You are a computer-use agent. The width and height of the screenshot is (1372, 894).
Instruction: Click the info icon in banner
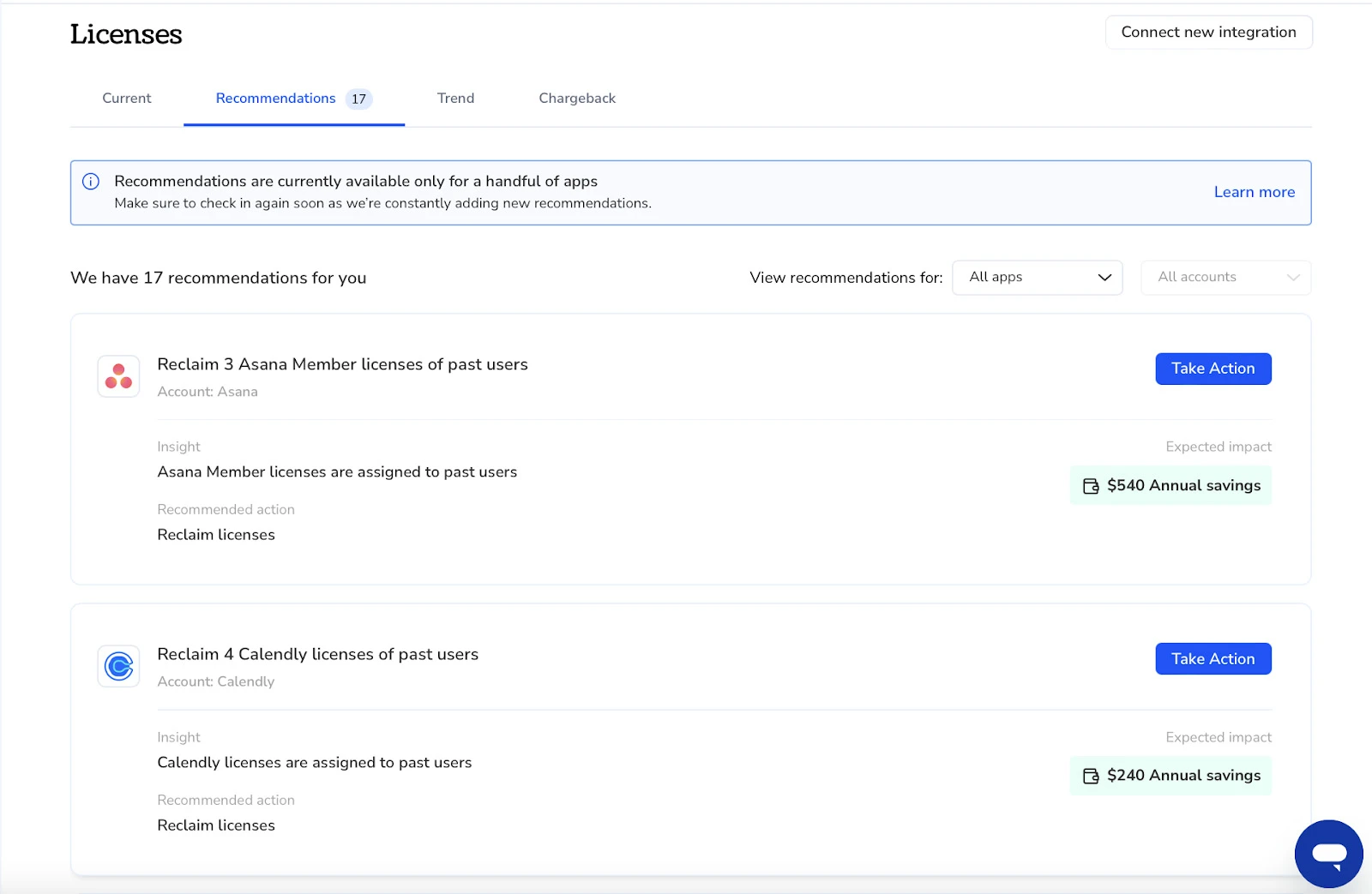[x=91, y=182]
